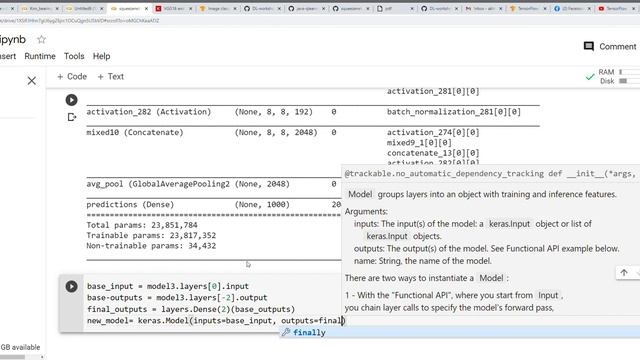This screenshot has height=360, width=640.
Task: Select 'Non-trainable params: 34,432' text
Action: tap(151, 246)
